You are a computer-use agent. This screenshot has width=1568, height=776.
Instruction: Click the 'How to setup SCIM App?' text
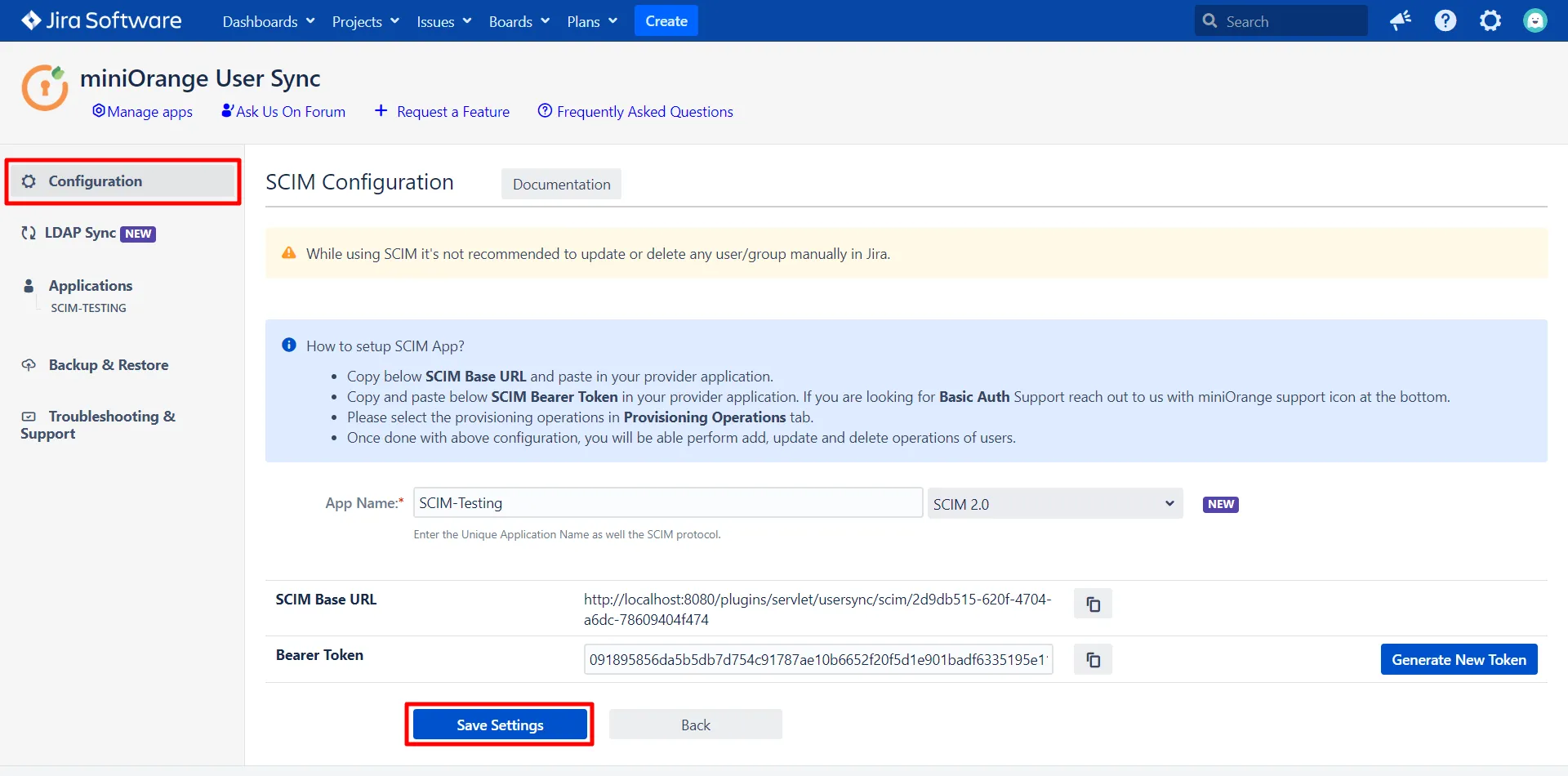click(x=385, y=346)
